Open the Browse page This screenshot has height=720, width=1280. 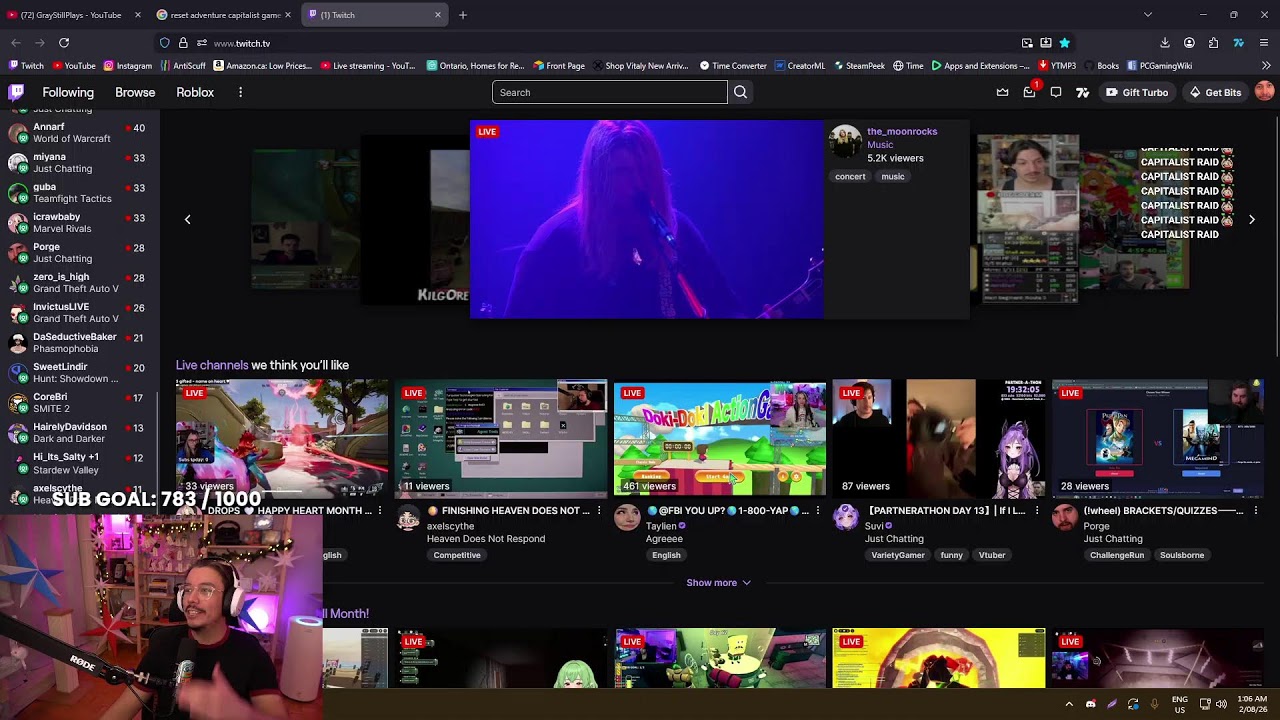135,92
